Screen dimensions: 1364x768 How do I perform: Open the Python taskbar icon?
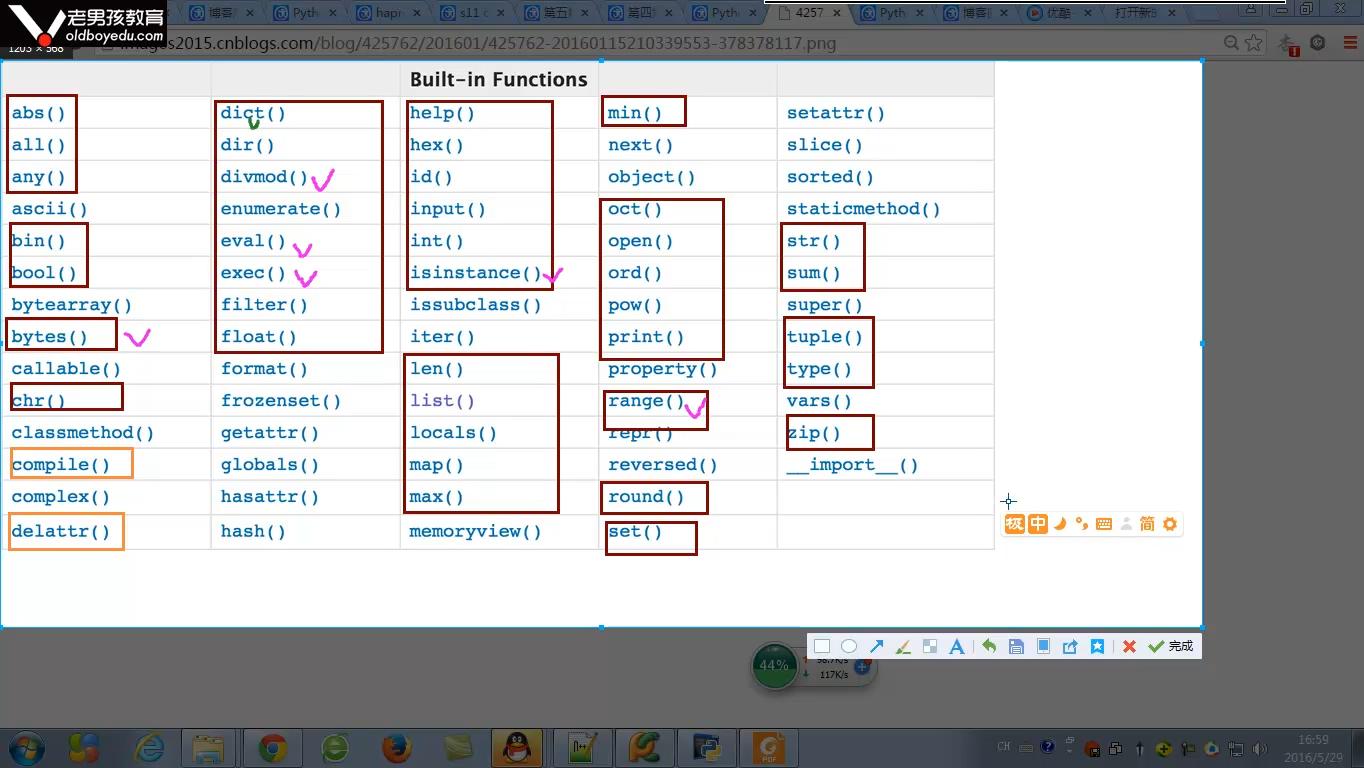pyautogui.click(x=707, y=748)
